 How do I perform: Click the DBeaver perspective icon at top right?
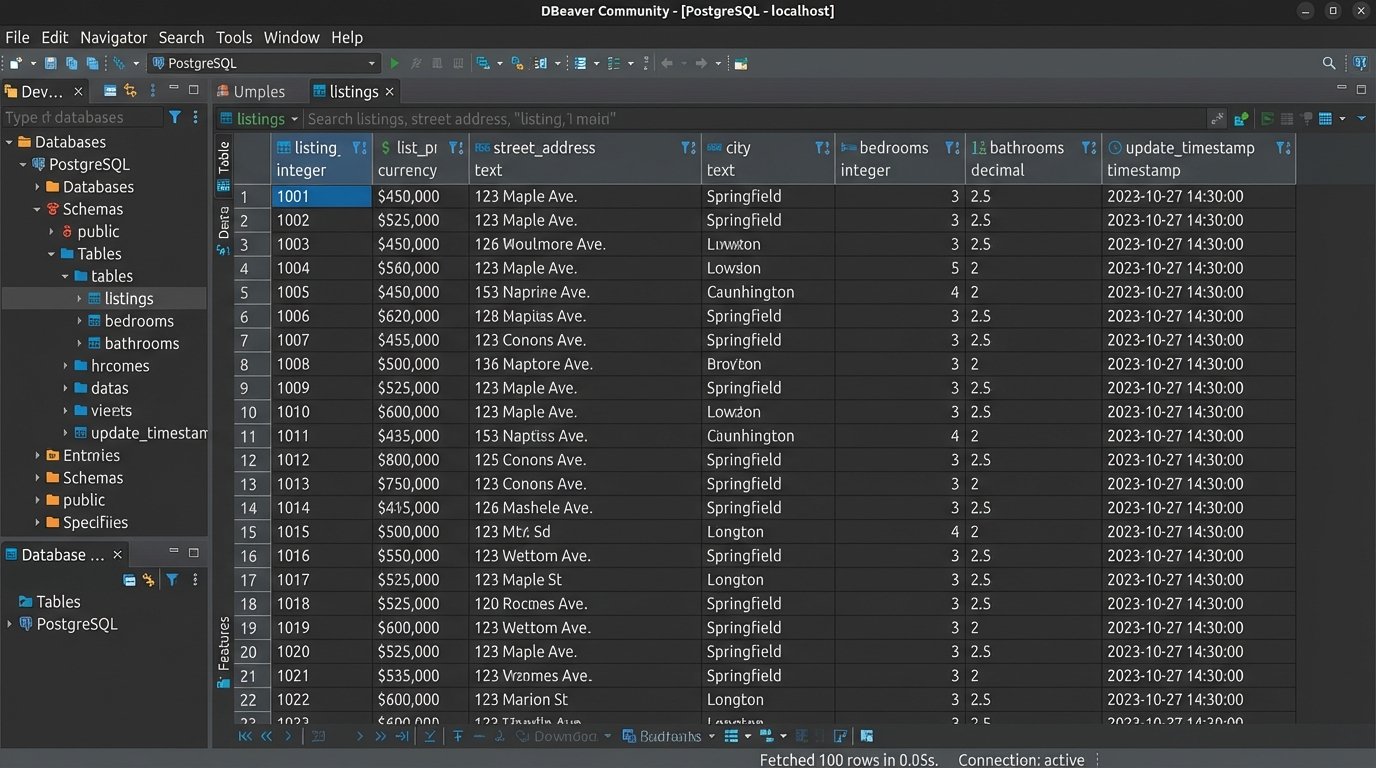click(1360, 63)
